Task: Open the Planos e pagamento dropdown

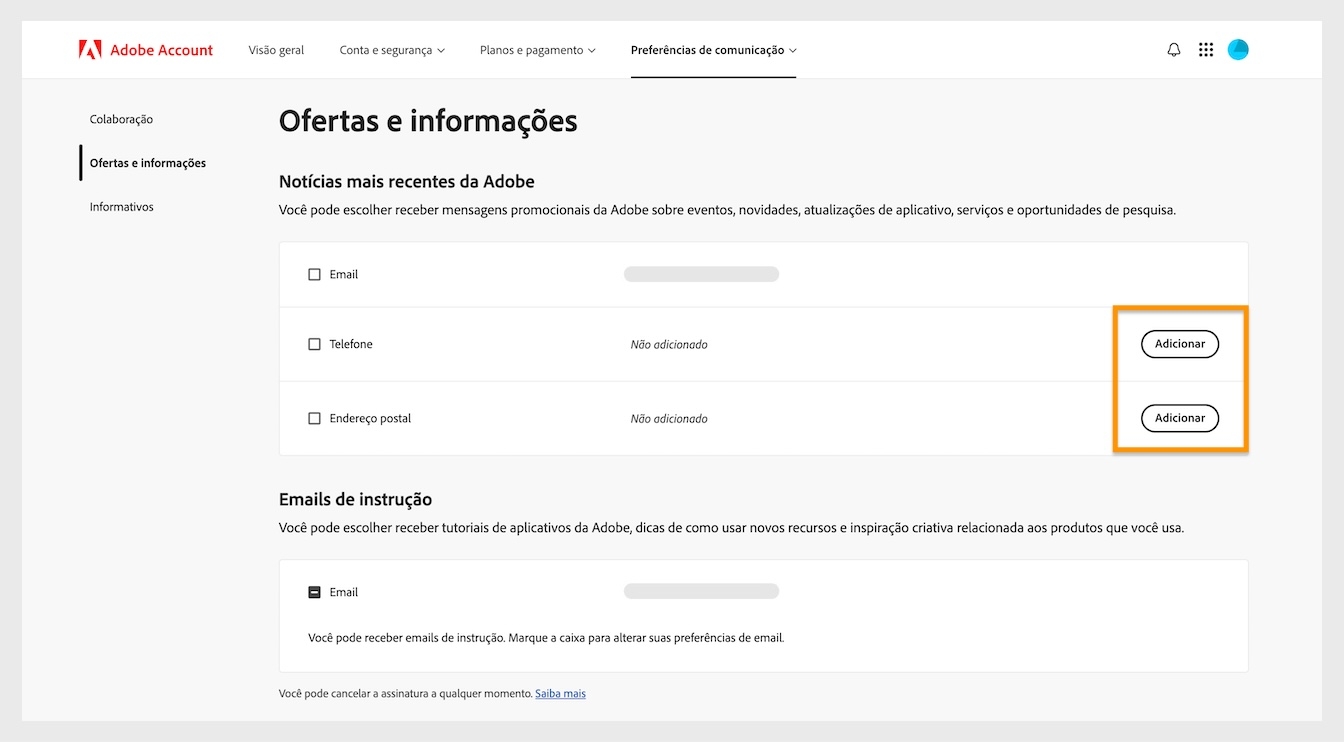Action: tap(537, 49)
